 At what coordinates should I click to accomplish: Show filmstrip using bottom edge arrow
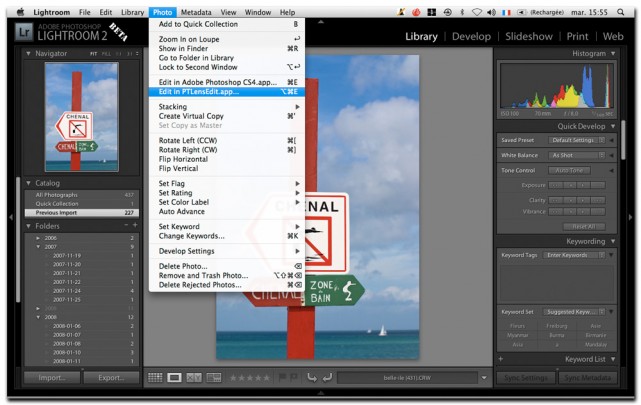coord(321,393)
